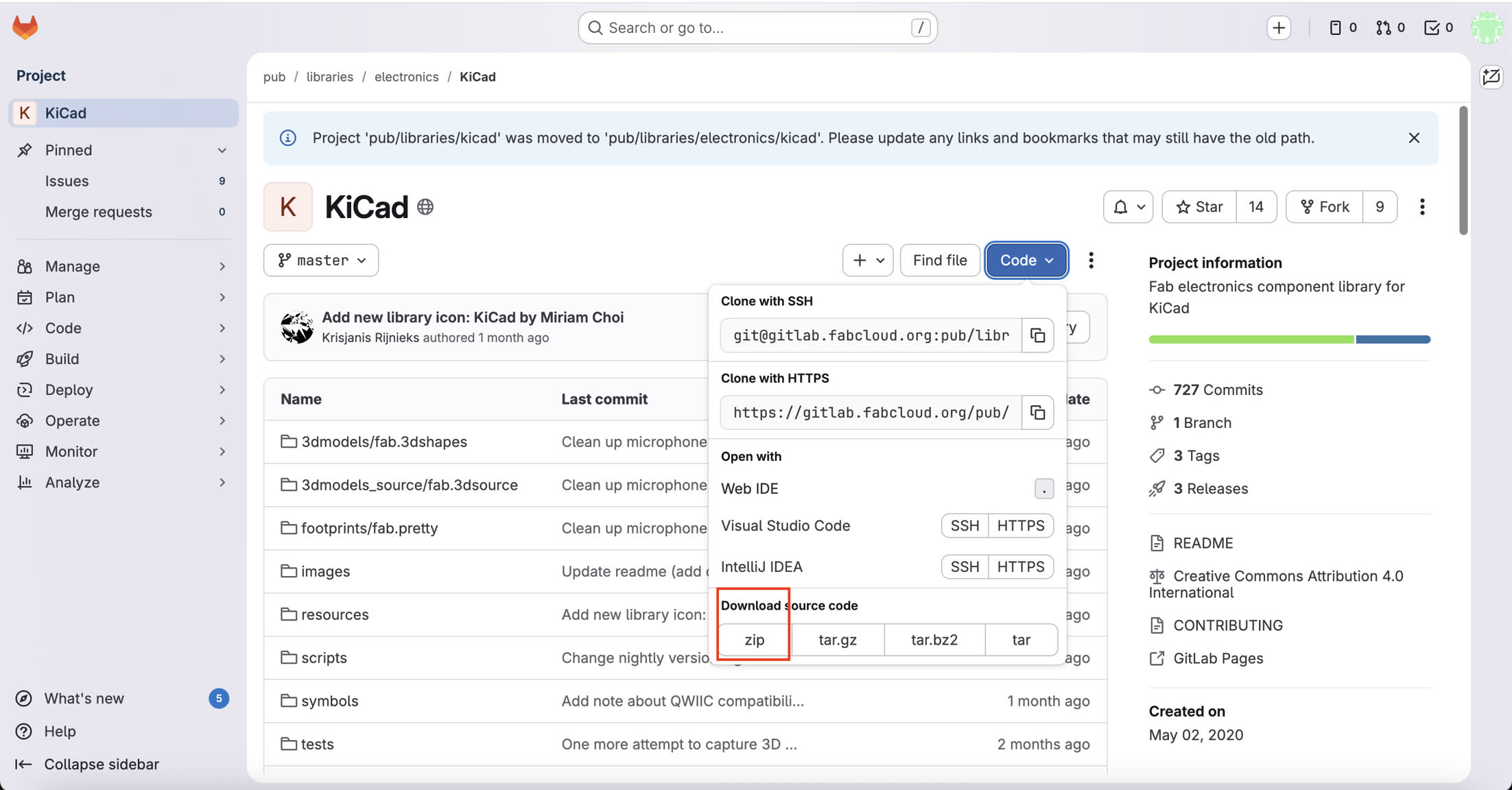Open the 3 Releases link
The height and width of the screenshot is (790, 1512).
click(1210, 488)
